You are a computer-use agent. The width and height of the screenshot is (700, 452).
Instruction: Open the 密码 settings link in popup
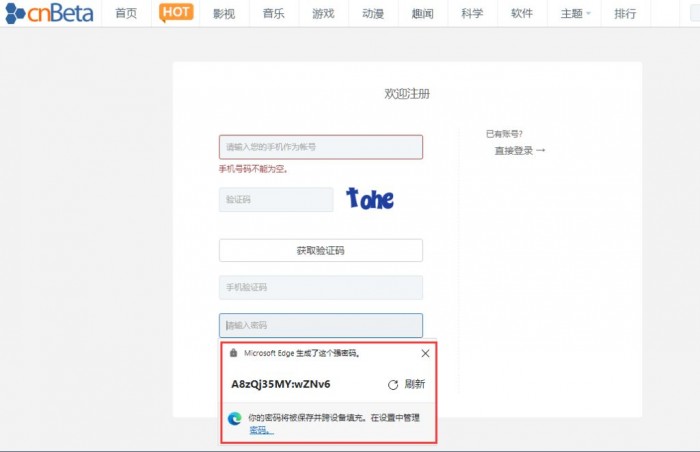(x=260, y=430)
